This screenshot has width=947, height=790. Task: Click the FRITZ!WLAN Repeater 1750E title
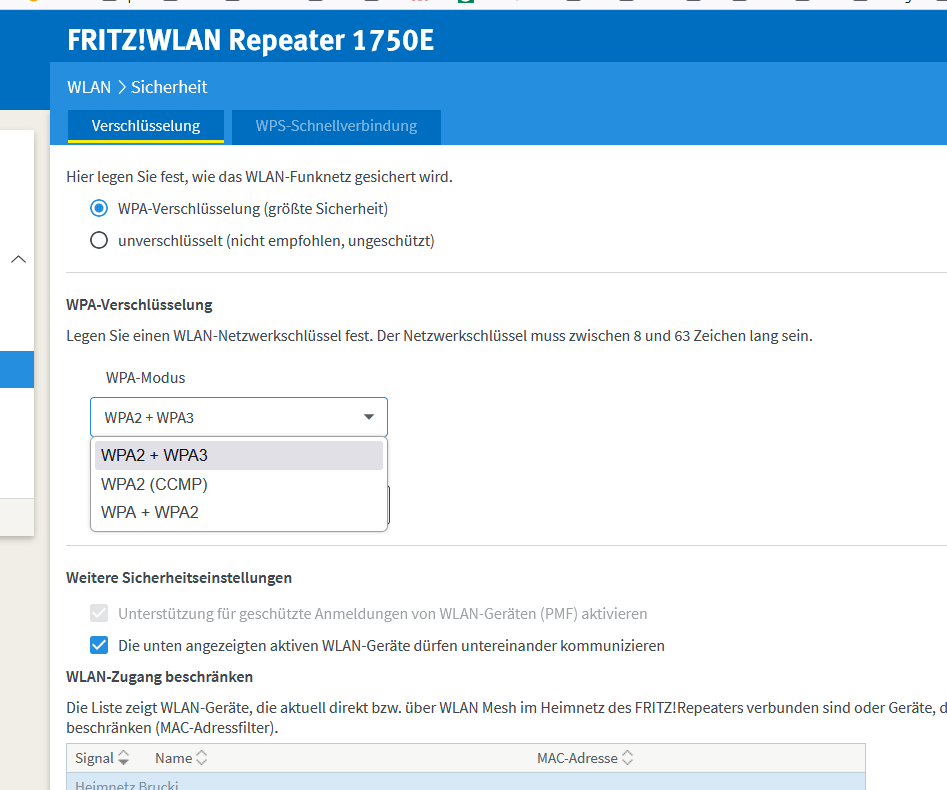[x=251, y=40]
